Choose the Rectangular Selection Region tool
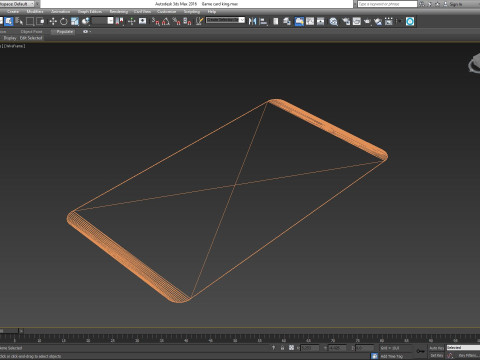This screenshot has height=360, width=480. [30, 22]
